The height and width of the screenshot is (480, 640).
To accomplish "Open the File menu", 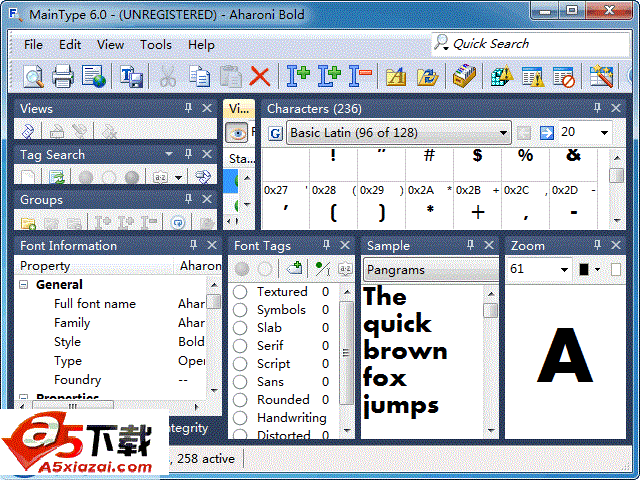I will pos(33,44).
